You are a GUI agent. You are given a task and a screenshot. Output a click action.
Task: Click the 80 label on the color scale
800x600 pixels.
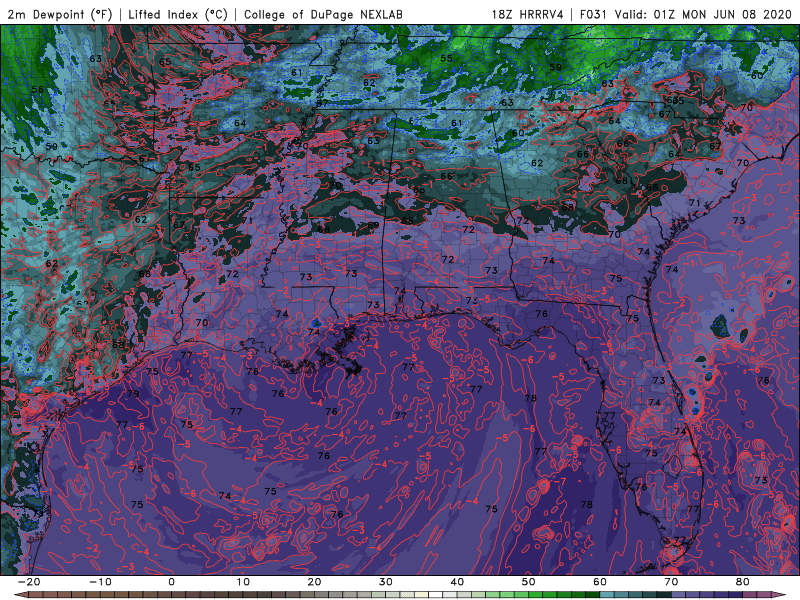(743, 582)
